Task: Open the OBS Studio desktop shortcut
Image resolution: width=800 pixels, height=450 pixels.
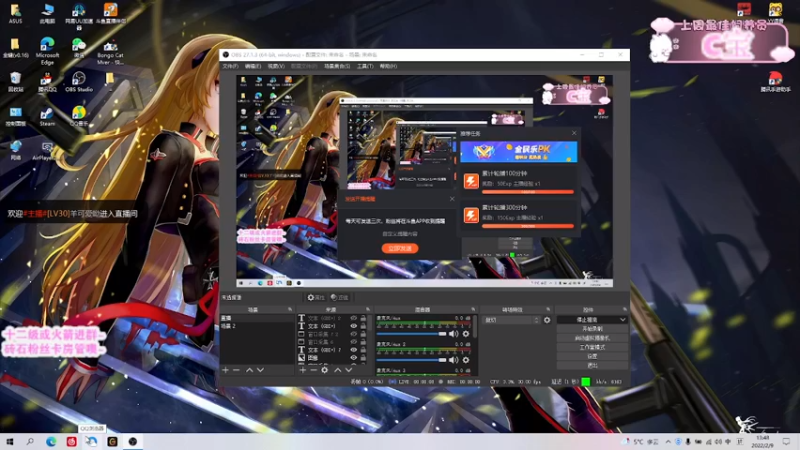Action: (79, 81)
